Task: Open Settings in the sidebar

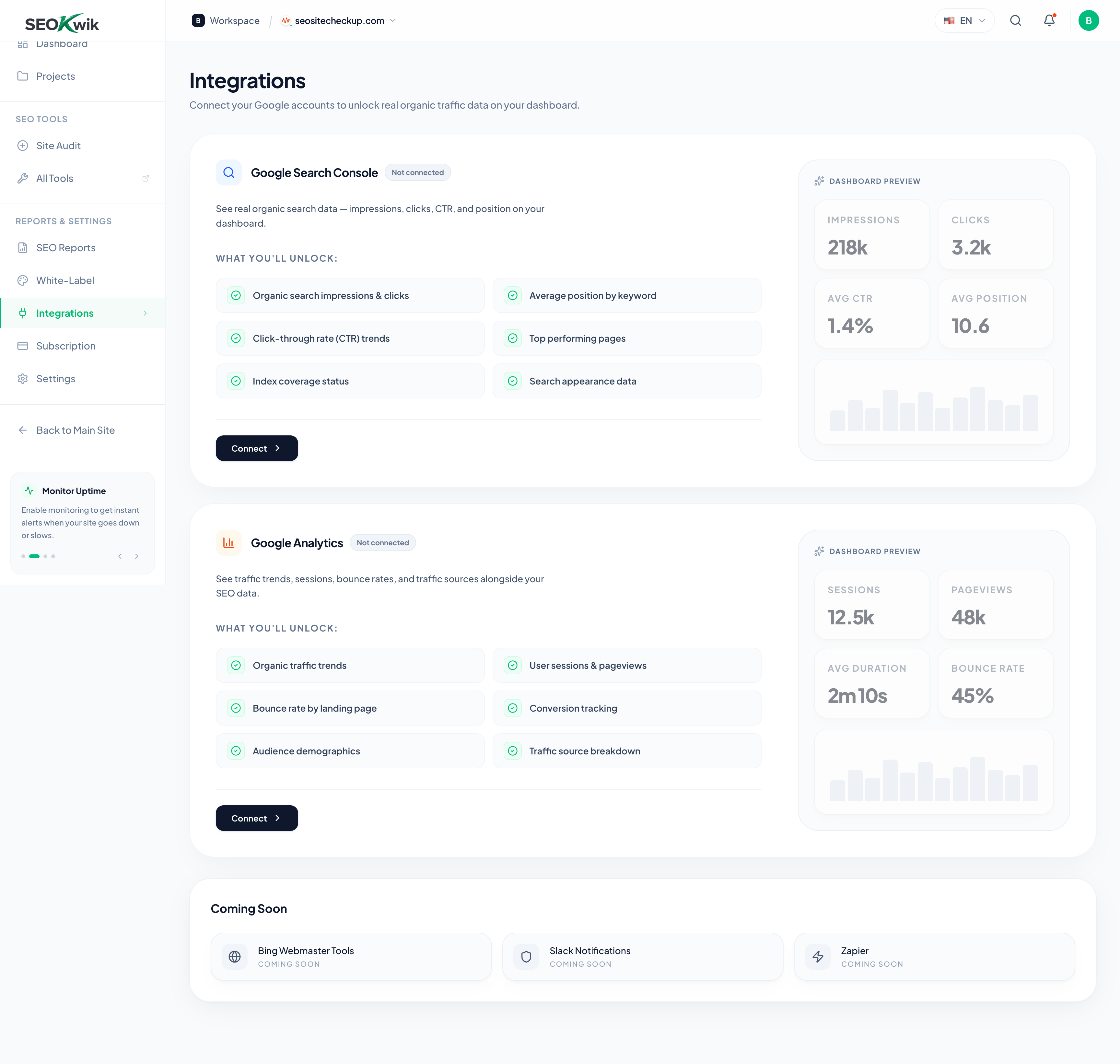Action: (x=83, y=379)
